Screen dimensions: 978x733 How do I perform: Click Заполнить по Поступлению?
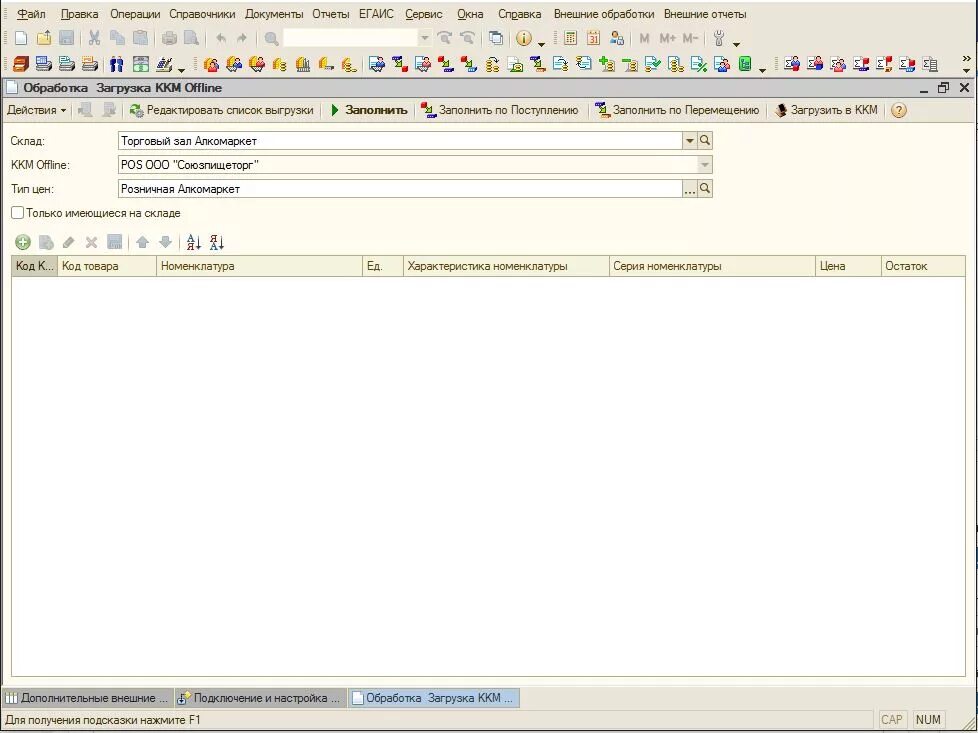pyautogui.click(x=500, y=110)
